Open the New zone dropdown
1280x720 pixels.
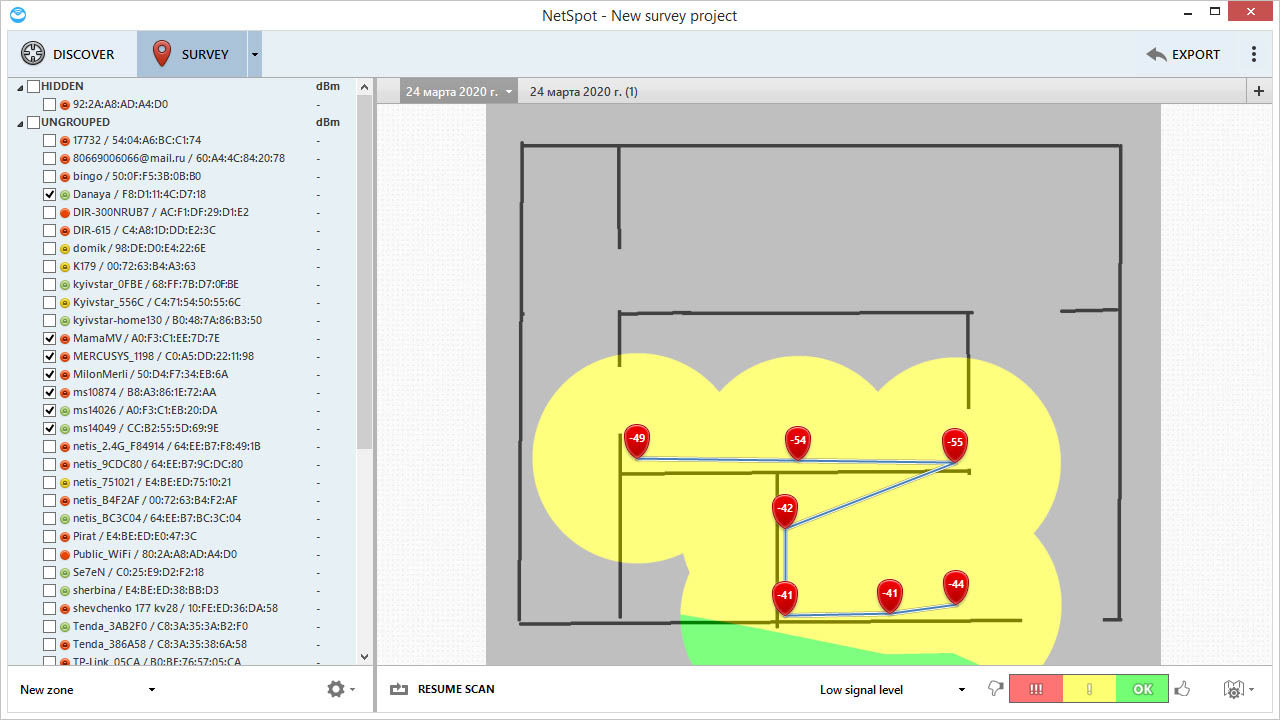(87, 689)
